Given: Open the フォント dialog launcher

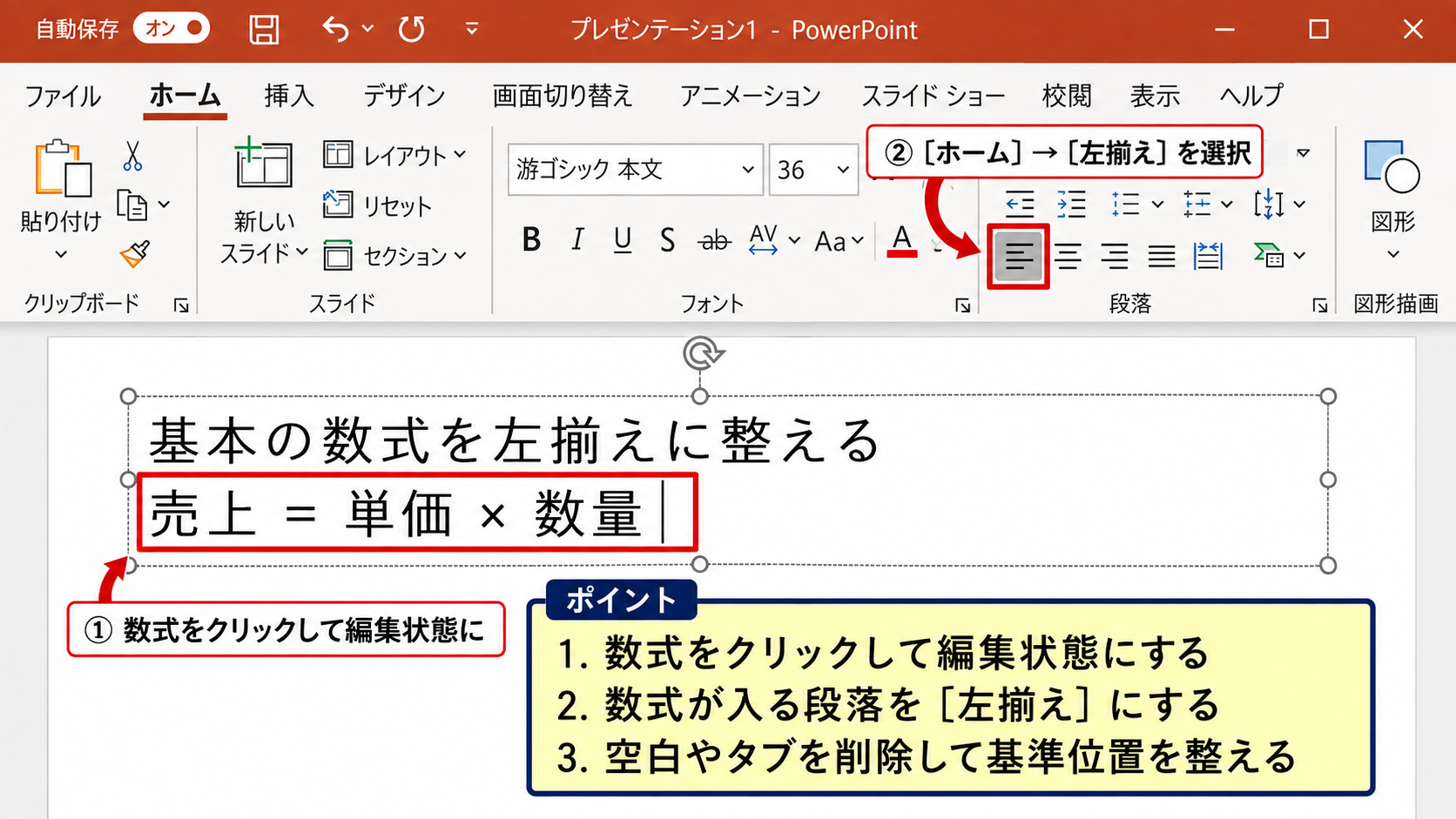Looking at the screenshot, I should [x=962, y=305].
